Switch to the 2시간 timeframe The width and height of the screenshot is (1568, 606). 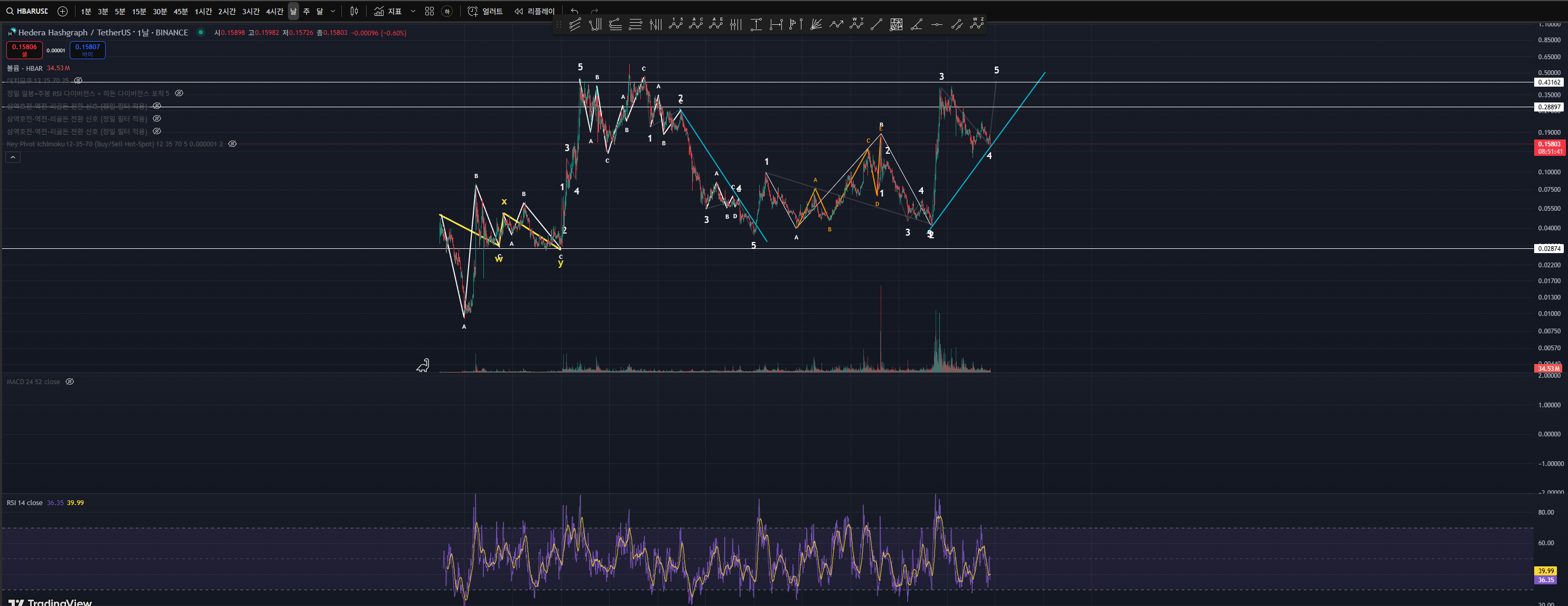(x=227, y=11)
